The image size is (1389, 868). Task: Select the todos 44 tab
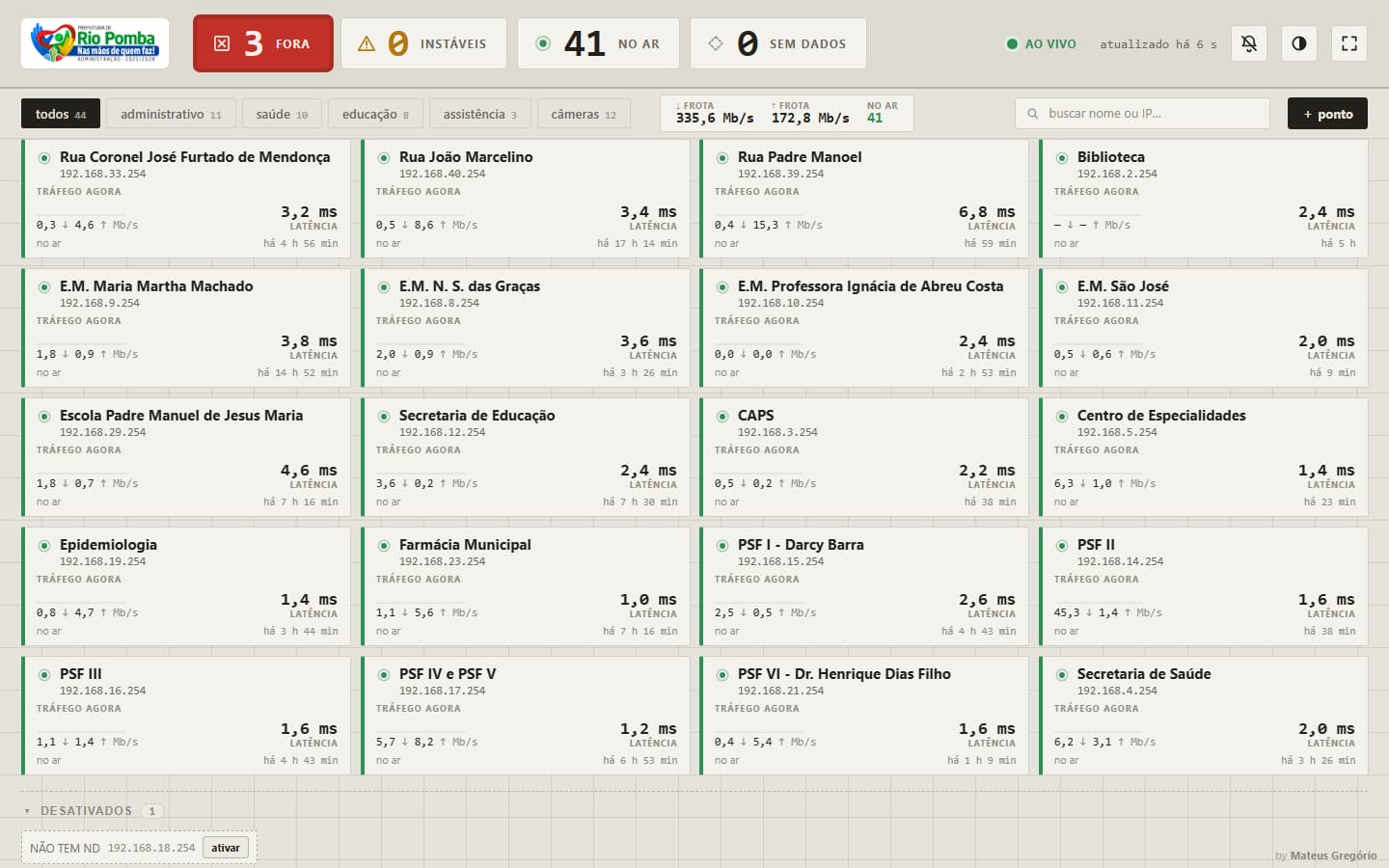[x=61, y=114]
